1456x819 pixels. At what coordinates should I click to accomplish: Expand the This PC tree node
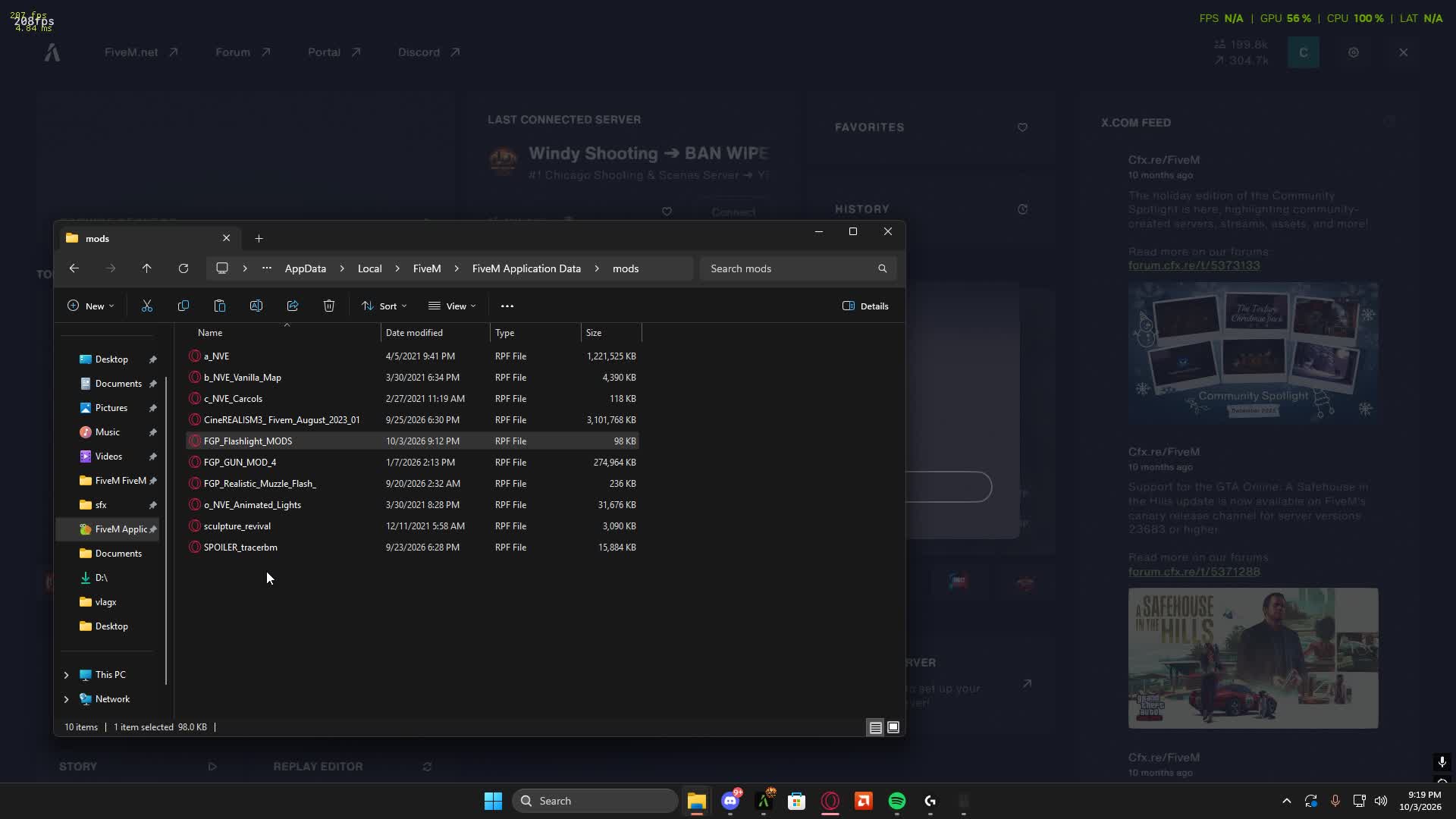point(66,675)
